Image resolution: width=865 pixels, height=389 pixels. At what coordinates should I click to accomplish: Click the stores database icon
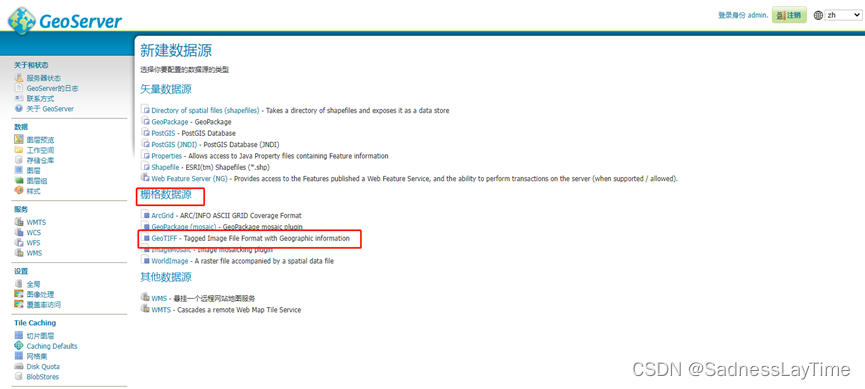[x=19, y=160]
